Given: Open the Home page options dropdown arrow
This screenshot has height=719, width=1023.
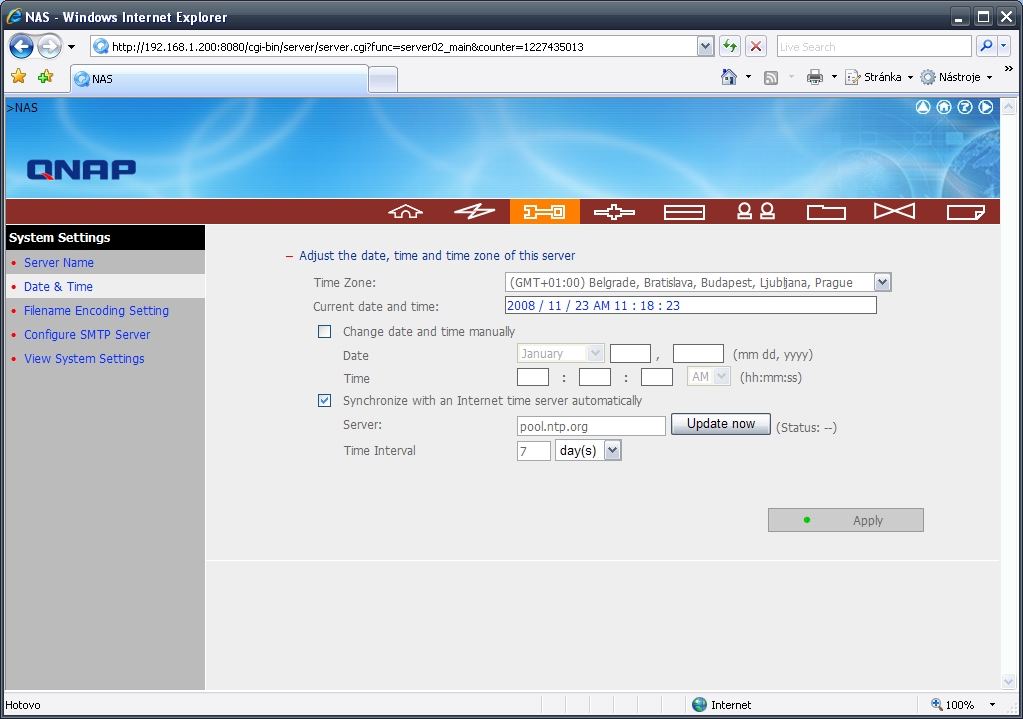Looking at the screenshot, I should tap(748, 77).
